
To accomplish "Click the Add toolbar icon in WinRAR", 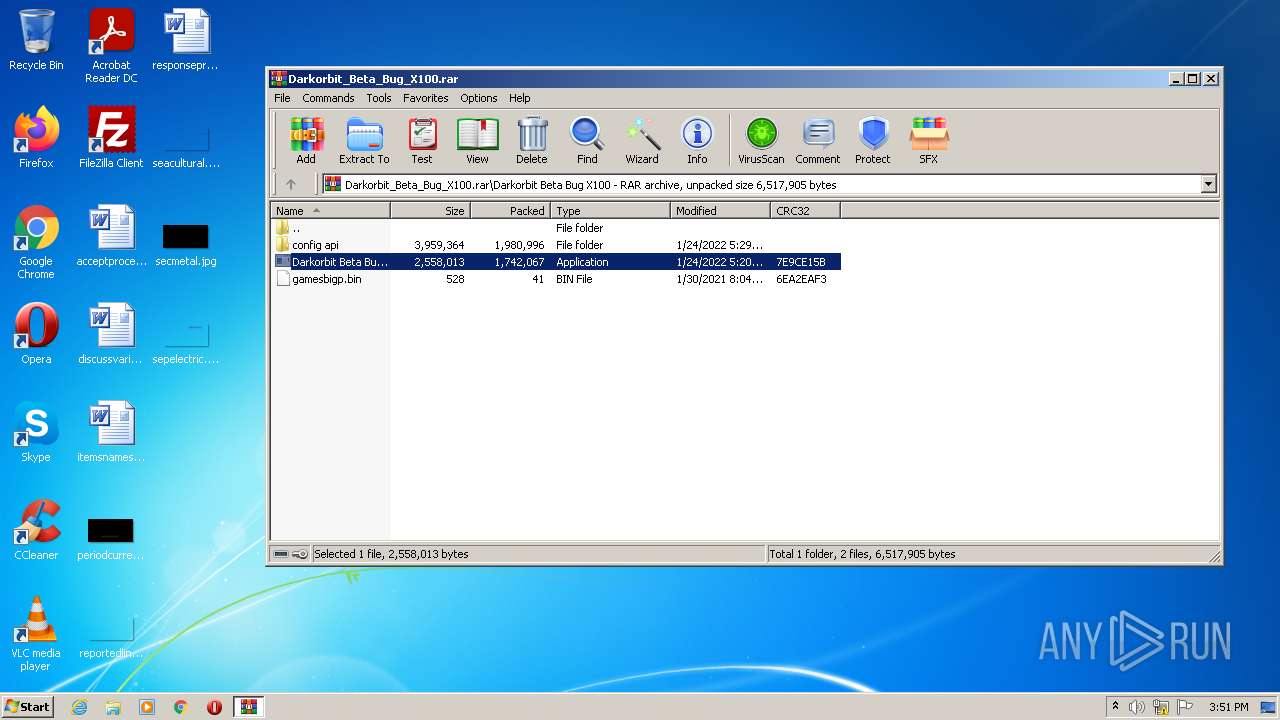I will pos(306,140).
